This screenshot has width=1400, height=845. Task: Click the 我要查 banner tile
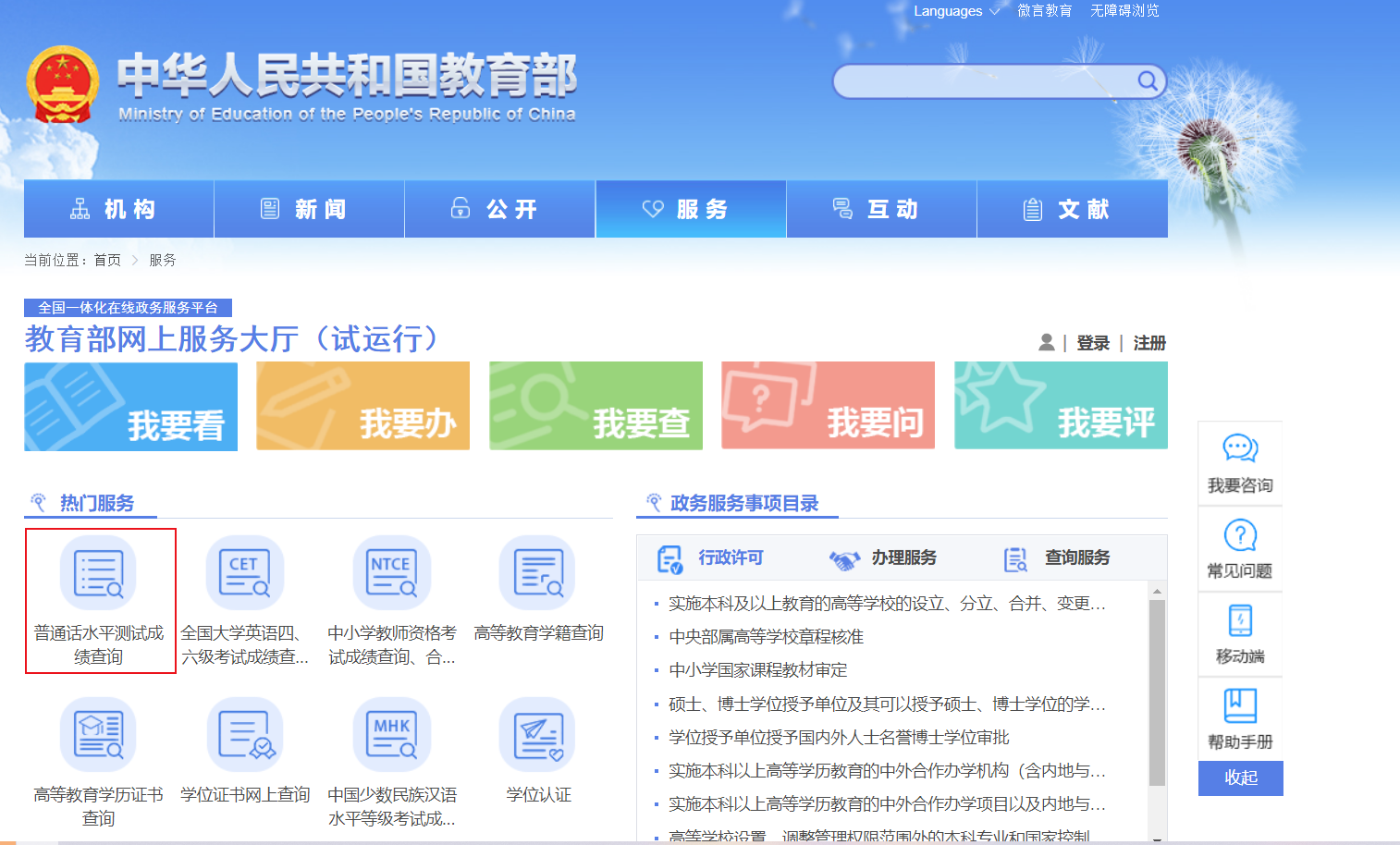[596, 406]
